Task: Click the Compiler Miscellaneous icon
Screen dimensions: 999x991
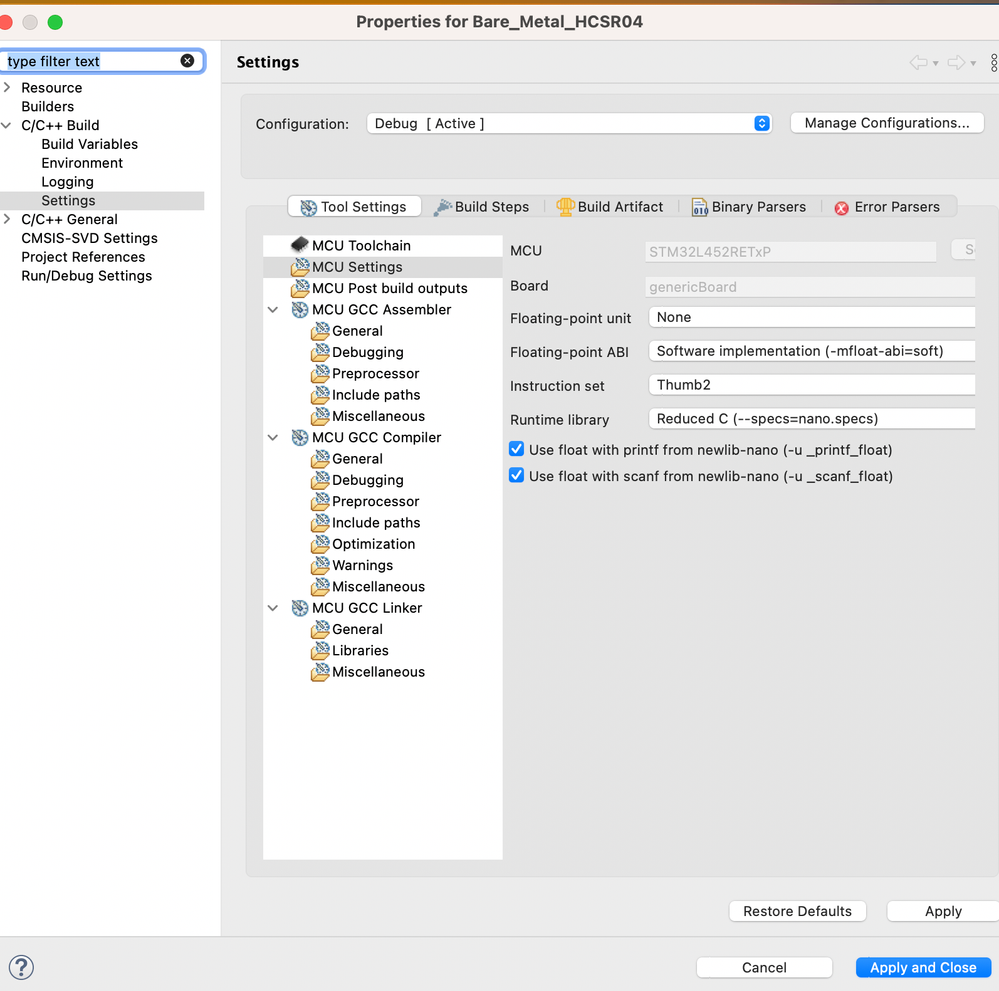Action: point(320,586)
